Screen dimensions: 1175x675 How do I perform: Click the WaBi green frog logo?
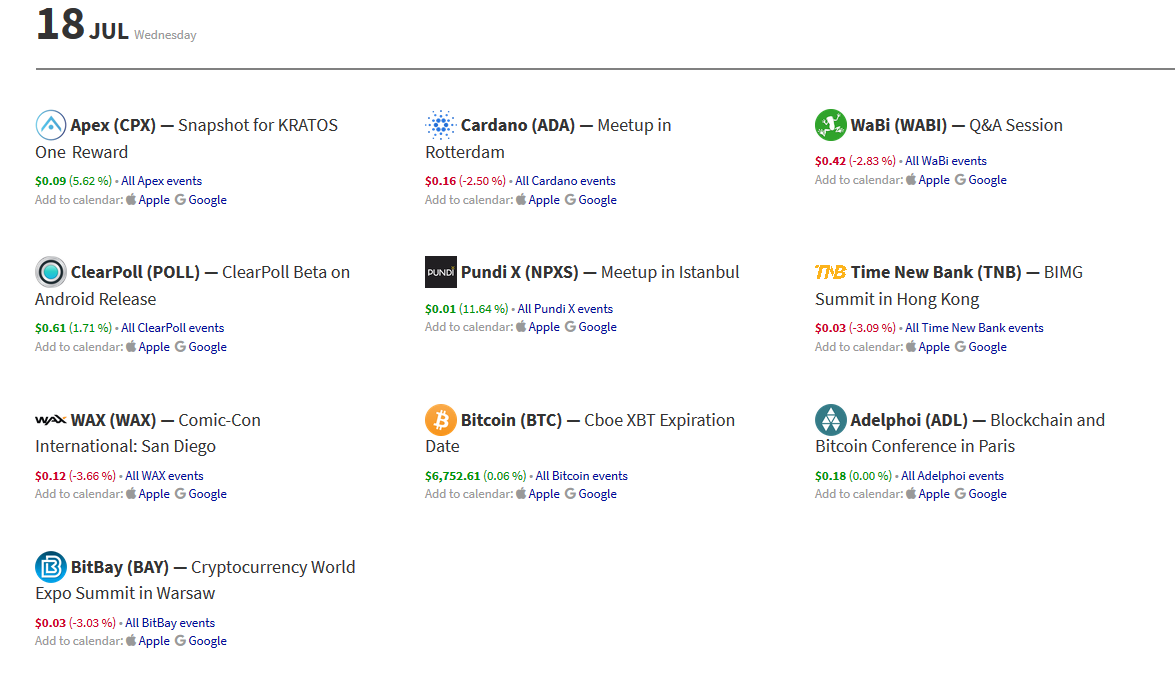[830, 125]
